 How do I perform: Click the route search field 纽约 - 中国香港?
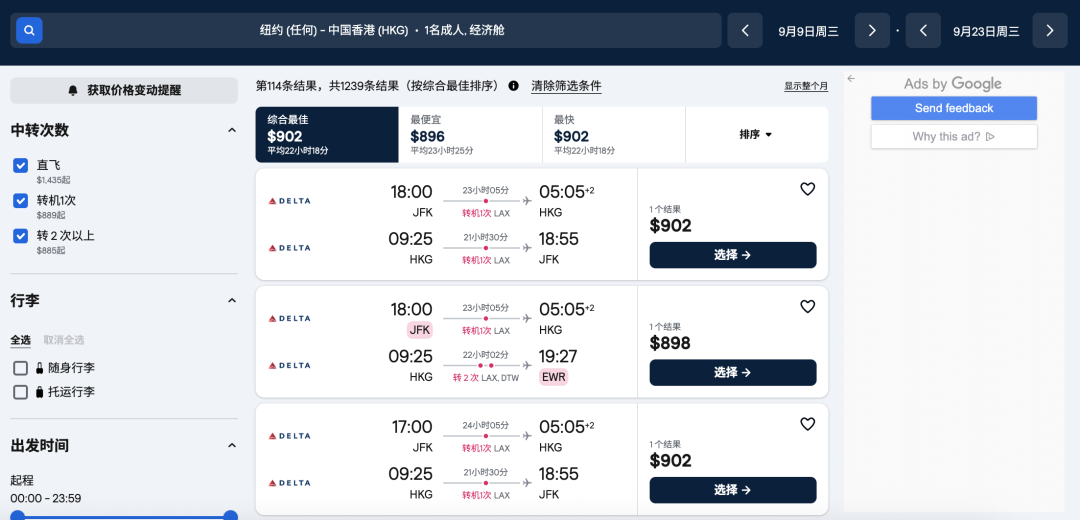pyautogui.click(x=382, y=31)
